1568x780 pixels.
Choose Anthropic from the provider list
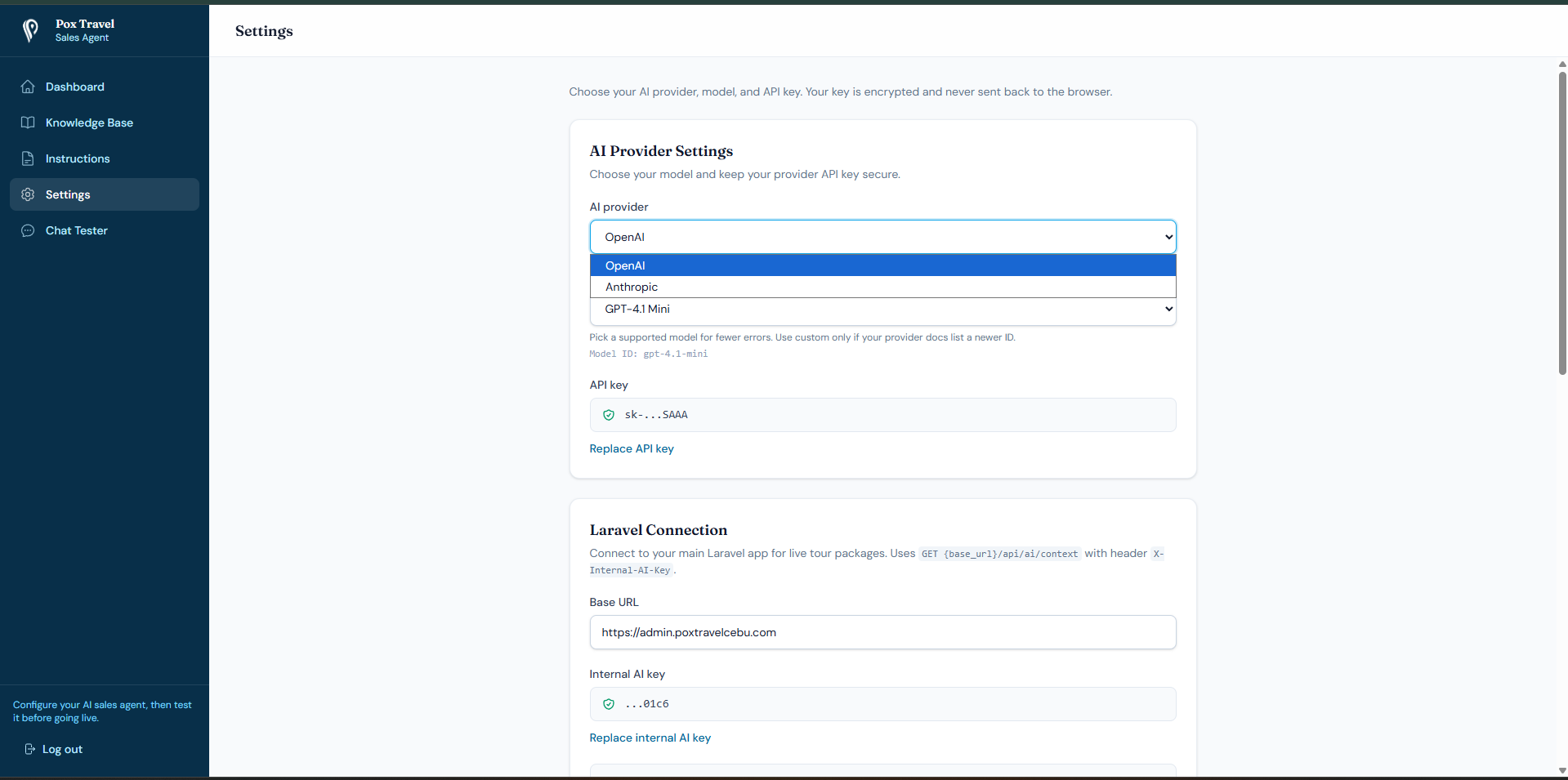click(882, 287)
